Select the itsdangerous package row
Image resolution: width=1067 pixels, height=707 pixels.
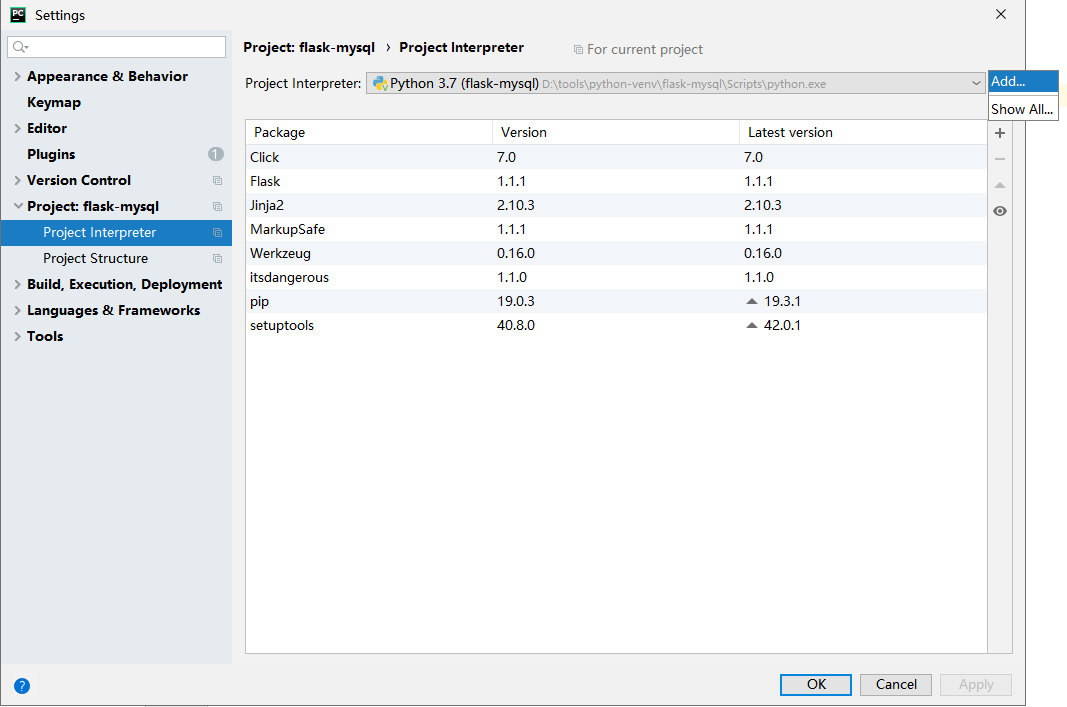pyautogui.click(x=616, y=277)
